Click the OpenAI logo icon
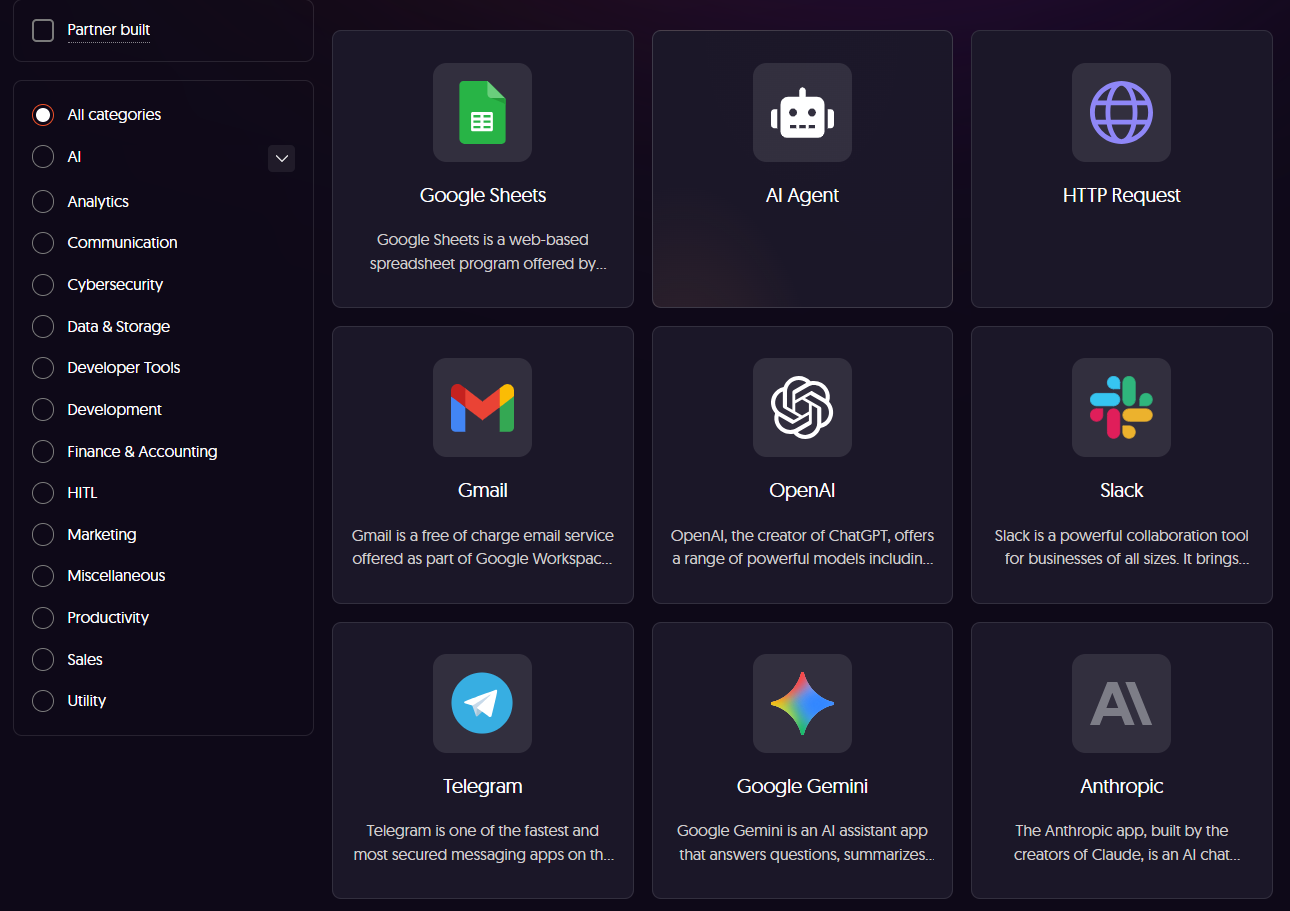The image size is (1290, 911). click(x=802, y=407)
